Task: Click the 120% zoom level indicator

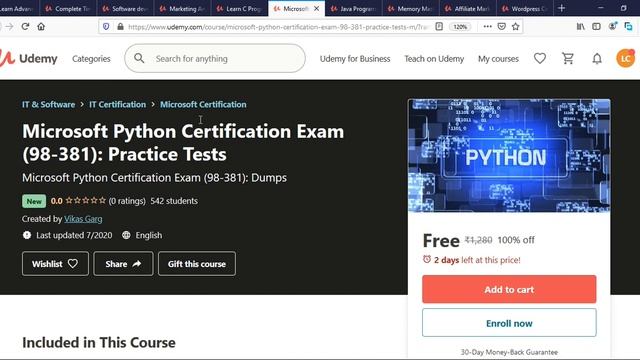Action: coord(460,27)
